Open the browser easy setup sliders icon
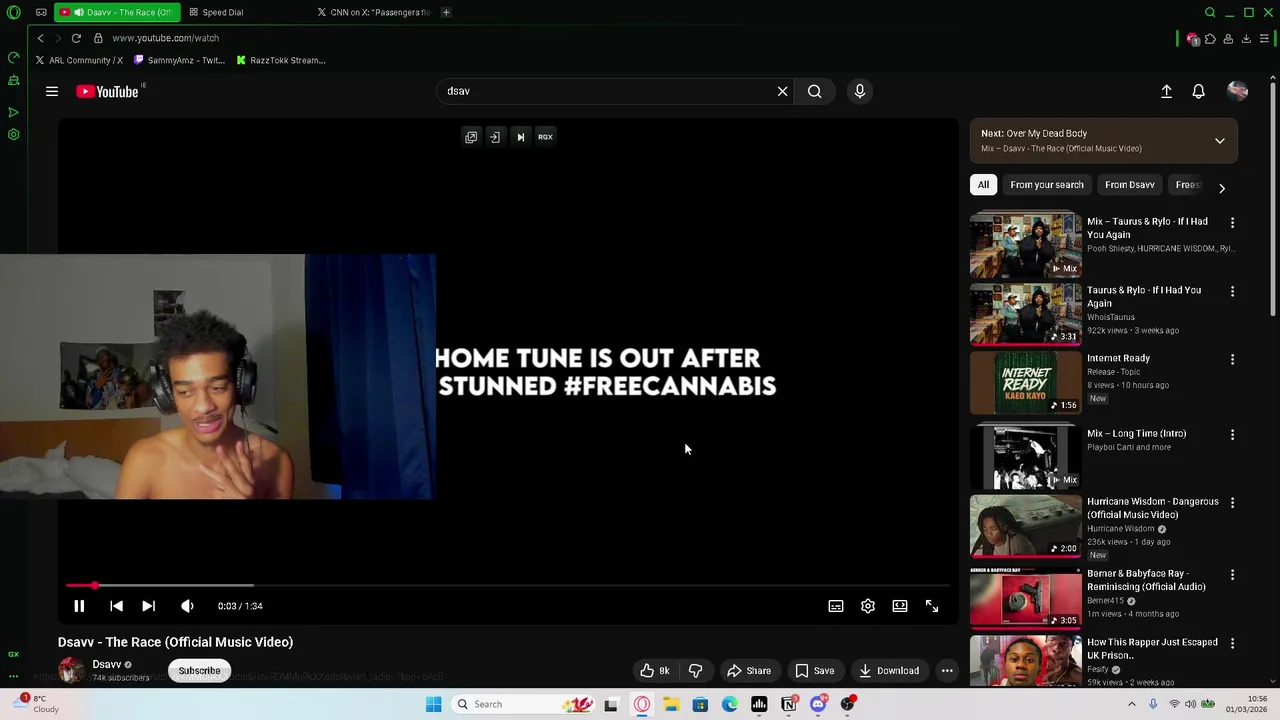This screenshot has height=720, width=1280. (x=1264, y=38)
